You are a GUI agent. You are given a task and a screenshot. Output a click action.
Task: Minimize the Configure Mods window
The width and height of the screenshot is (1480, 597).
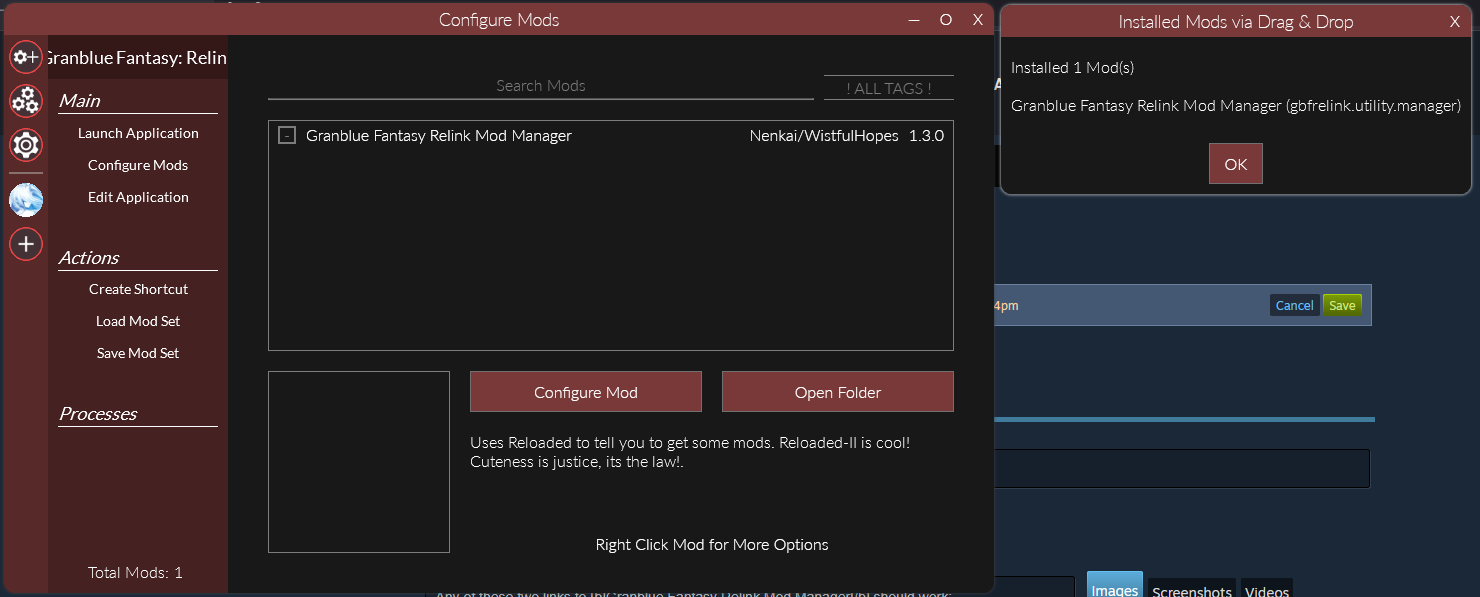pyautogui.click(x=914, y=20)
